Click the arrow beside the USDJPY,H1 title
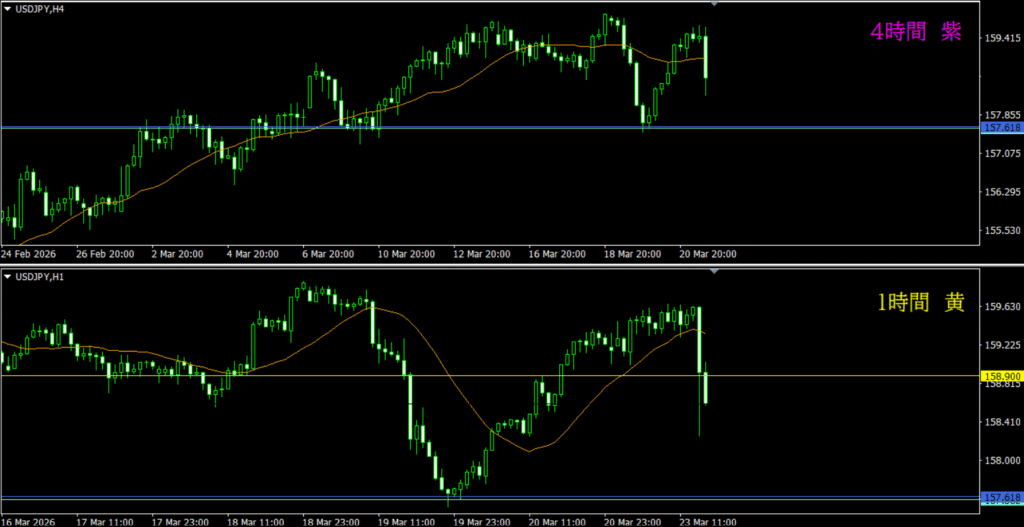 tap(7, 276)
